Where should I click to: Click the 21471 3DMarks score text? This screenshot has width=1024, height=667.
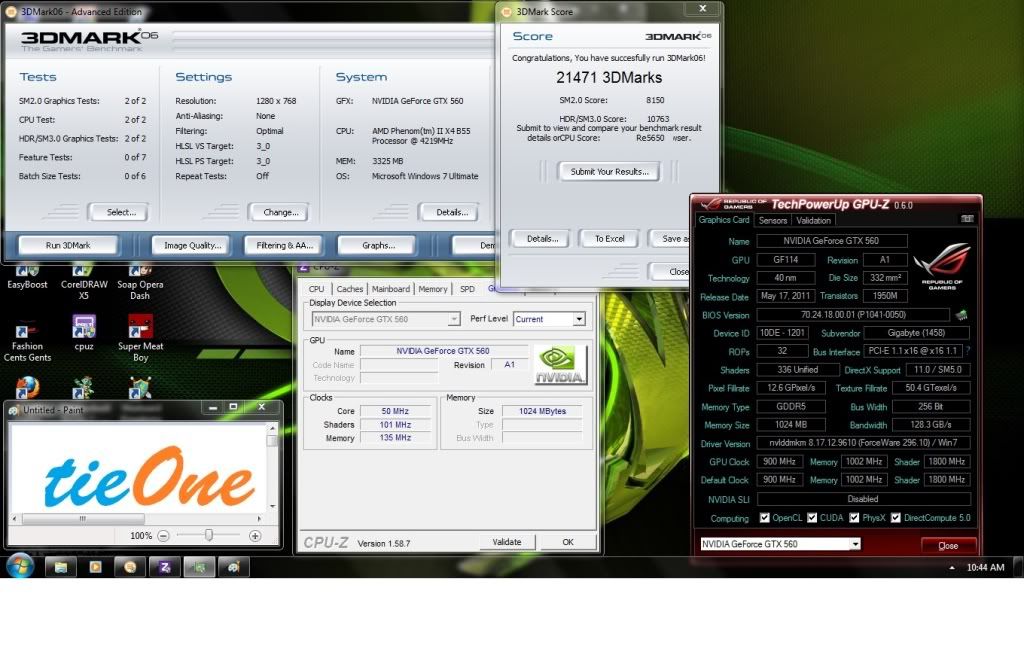[609, 77]
